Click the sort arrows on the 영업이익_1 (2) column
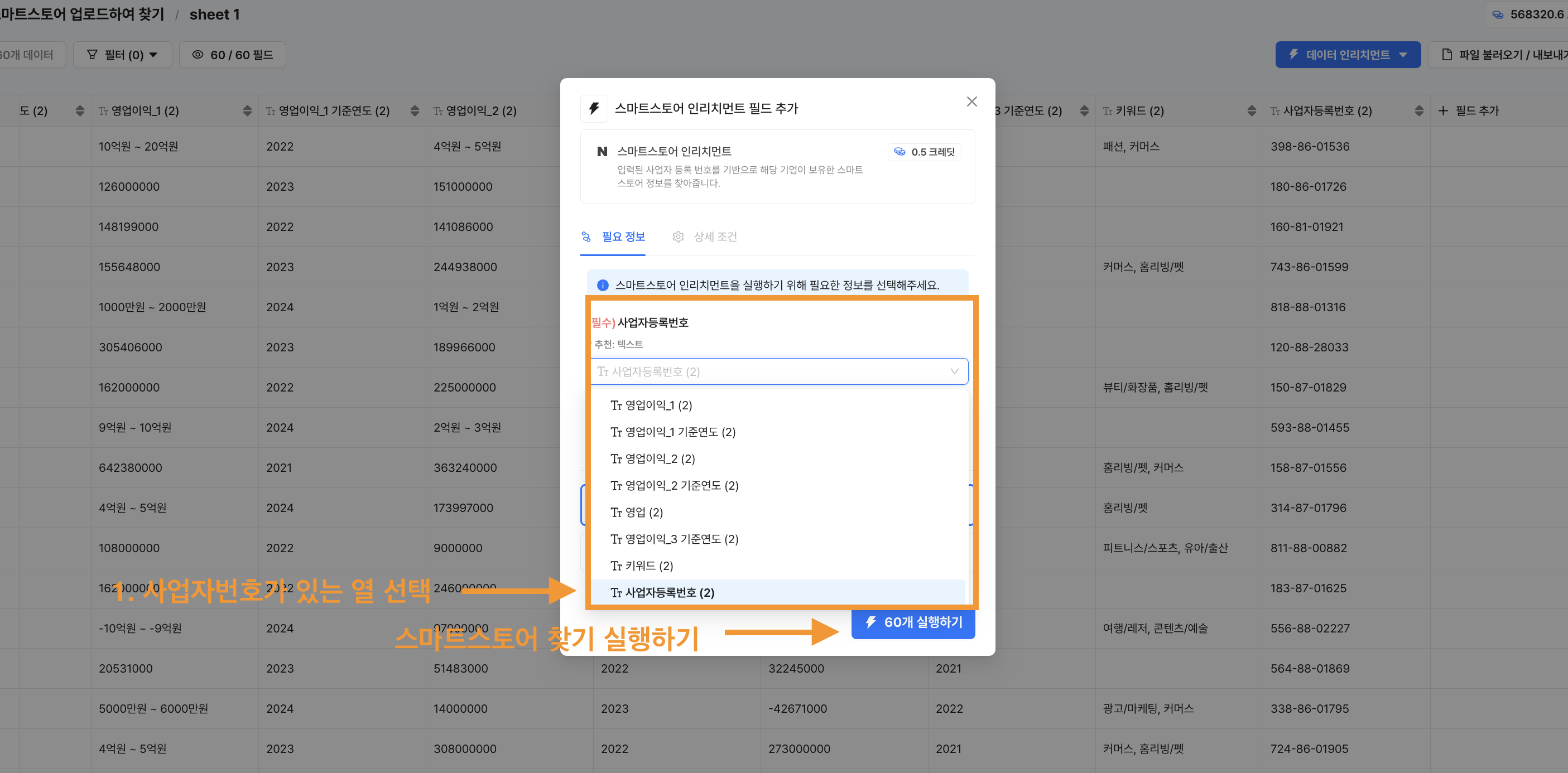Image resolution: width=1568 pixels, height=773 pixels. (x=247, y=110)
